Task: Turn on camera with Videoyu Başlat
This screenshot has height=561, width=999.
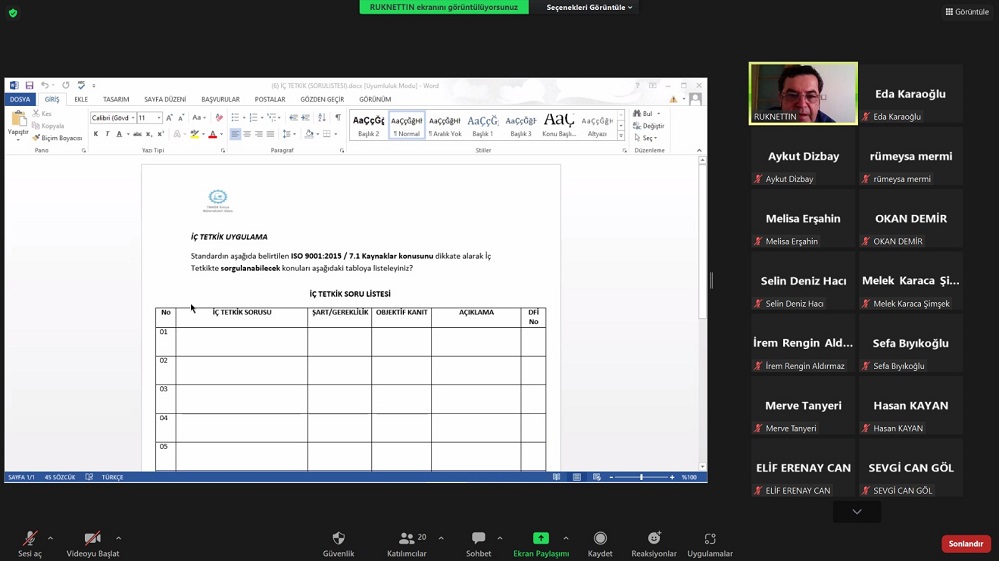Action: (x=92, y=539)
